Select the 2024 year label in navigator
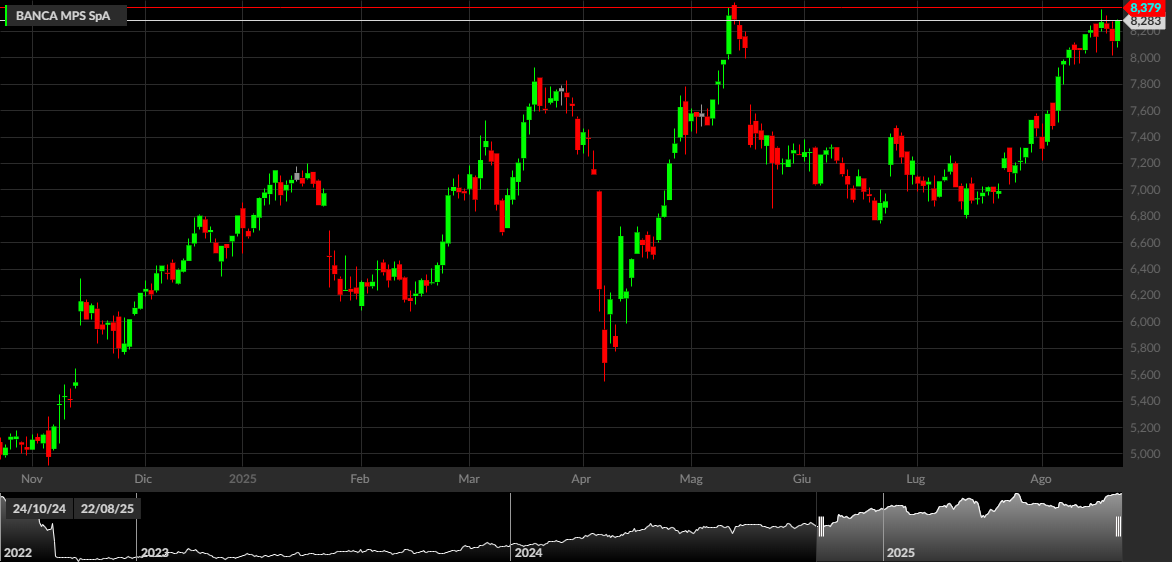Screen dimensions: 1172x562 click(x=528, y=553)
